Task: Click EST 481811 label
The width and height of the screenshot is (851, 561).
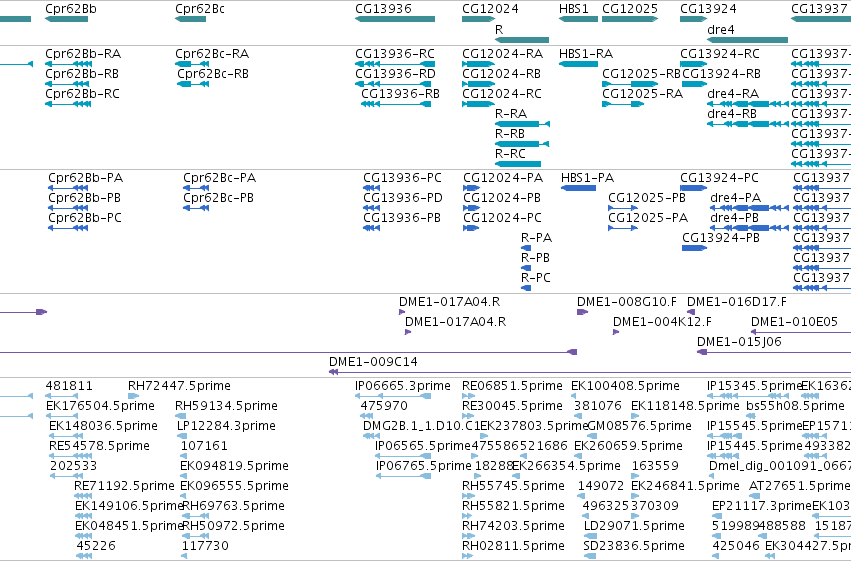Action: tap(69, 386)
